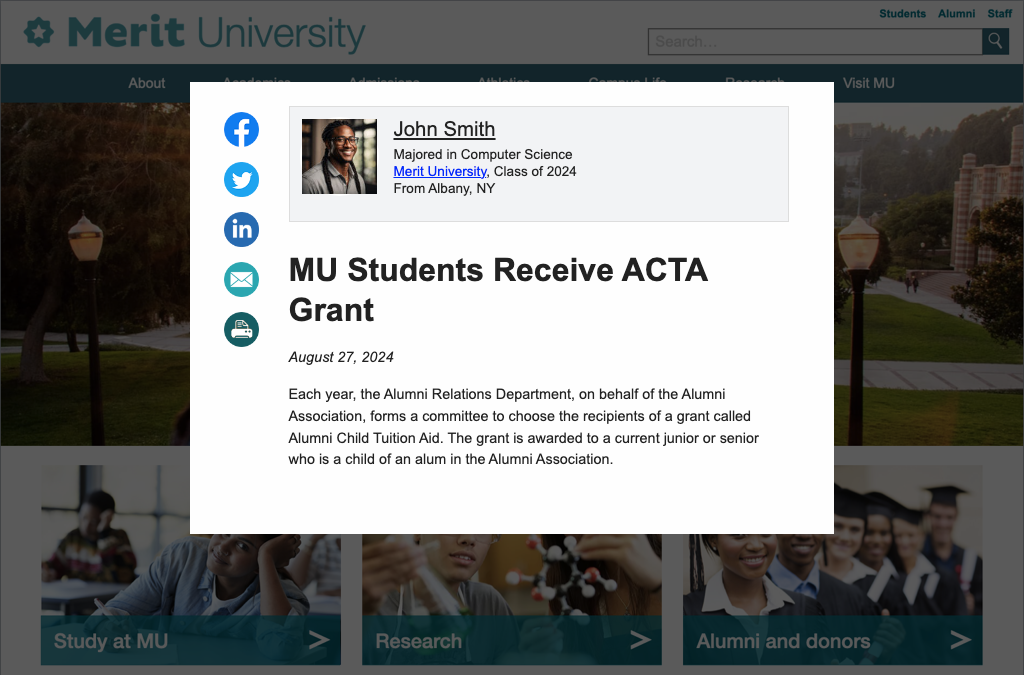The height and width of the screenshot is (675, 1024).
Task: Click inside the search input field
Action: pos(810,41)
